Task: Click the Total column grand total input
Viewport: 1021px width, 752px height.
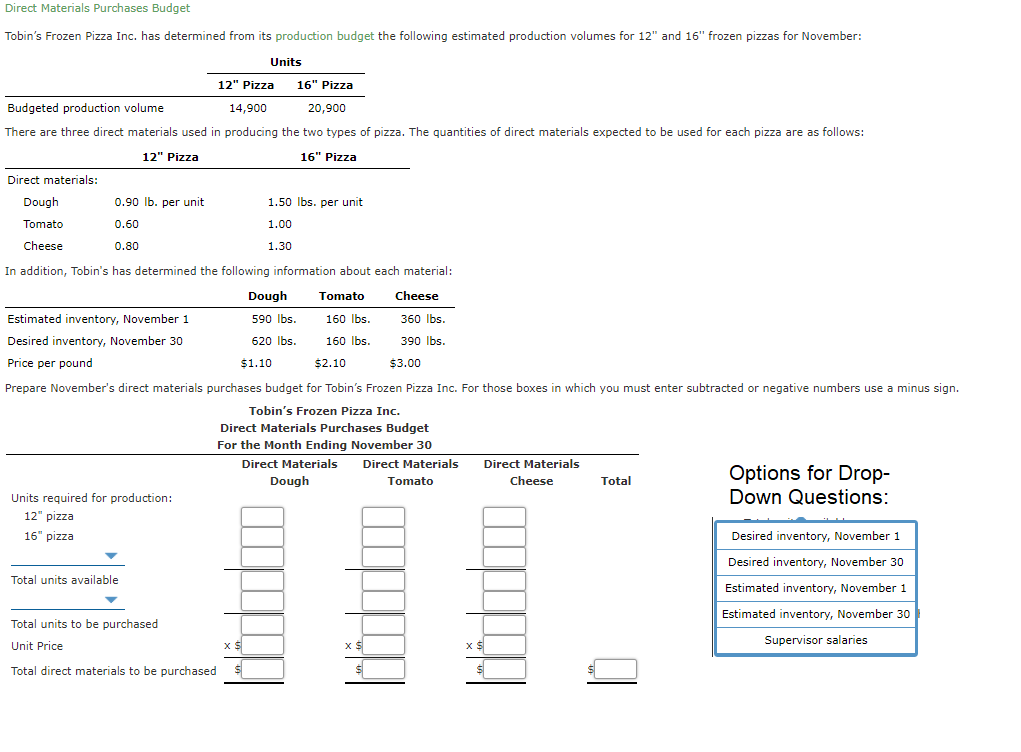Action: click(x=615, y=669)
